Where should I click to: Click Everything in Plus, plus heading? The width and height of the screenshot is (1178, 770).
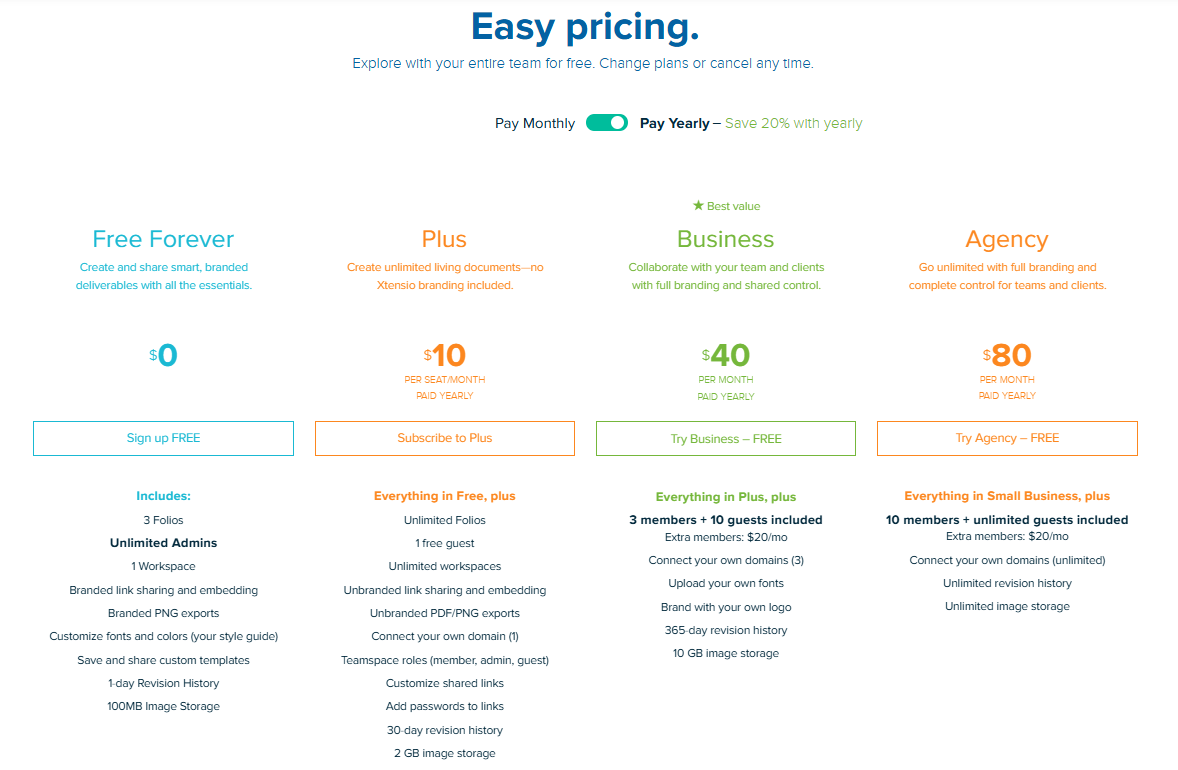pyautogui.click(x=725, y=496)
